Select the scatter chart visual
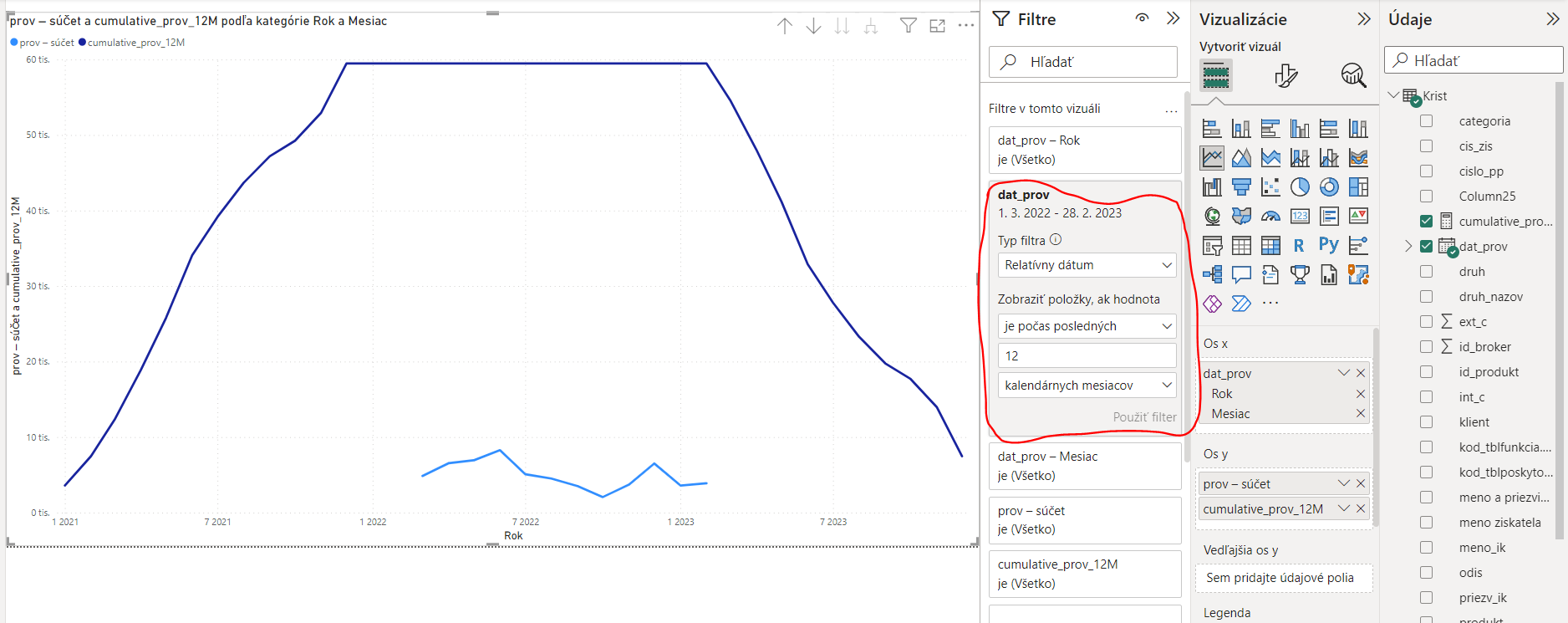 [1270, 186]
